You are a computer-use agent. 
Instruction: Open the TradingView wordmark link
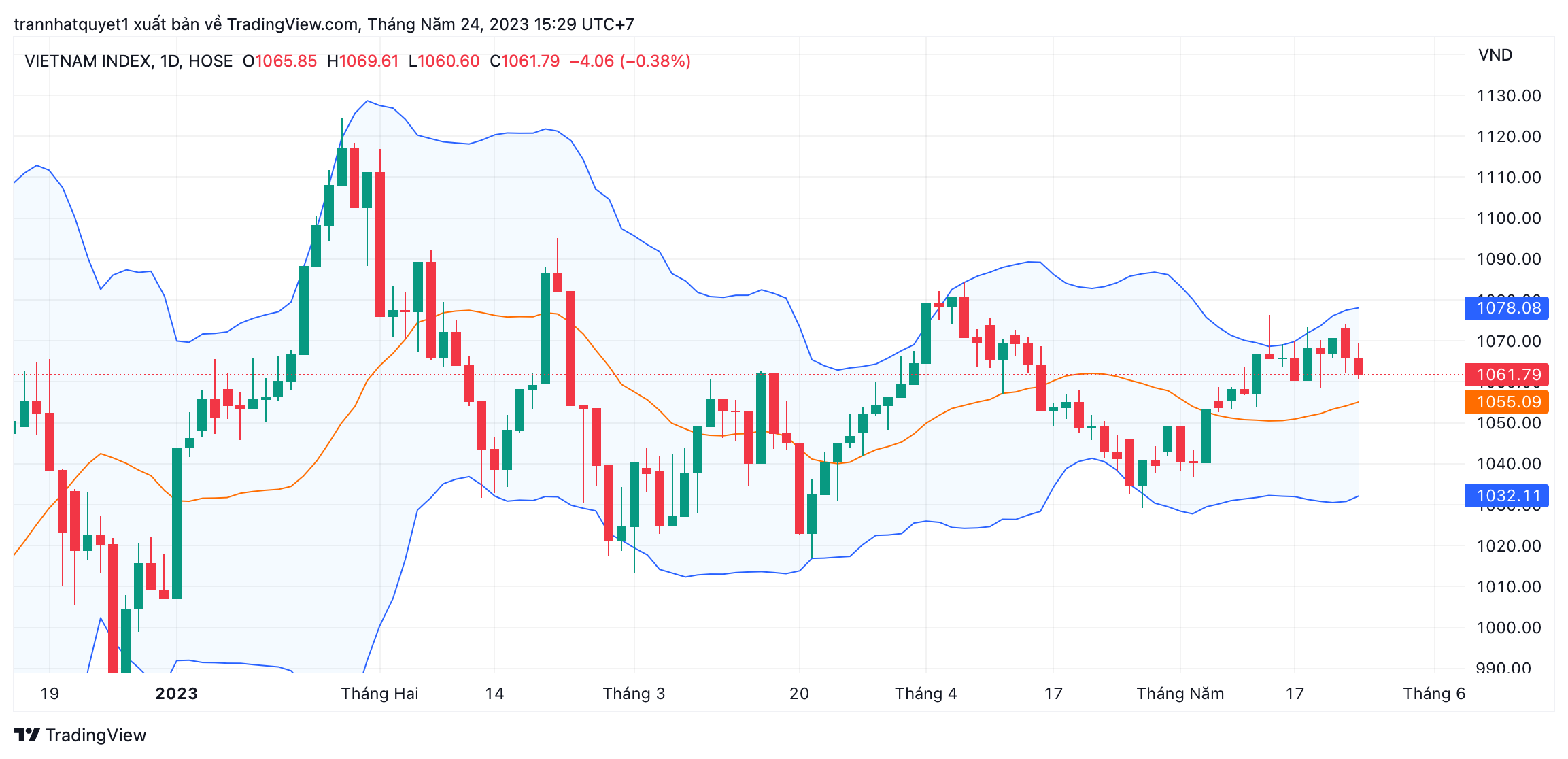pos(96,735)
